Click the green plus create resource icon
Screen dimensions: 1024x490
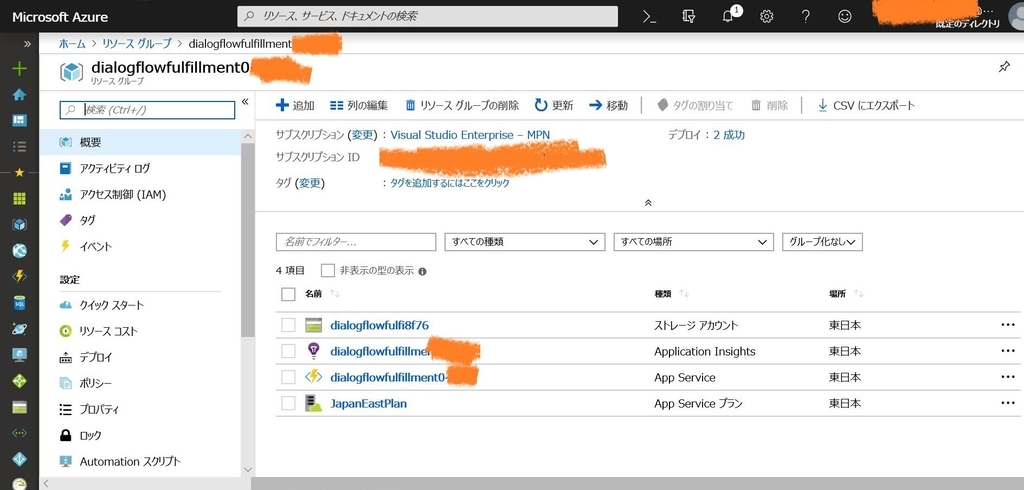click(x=20, y=68)
